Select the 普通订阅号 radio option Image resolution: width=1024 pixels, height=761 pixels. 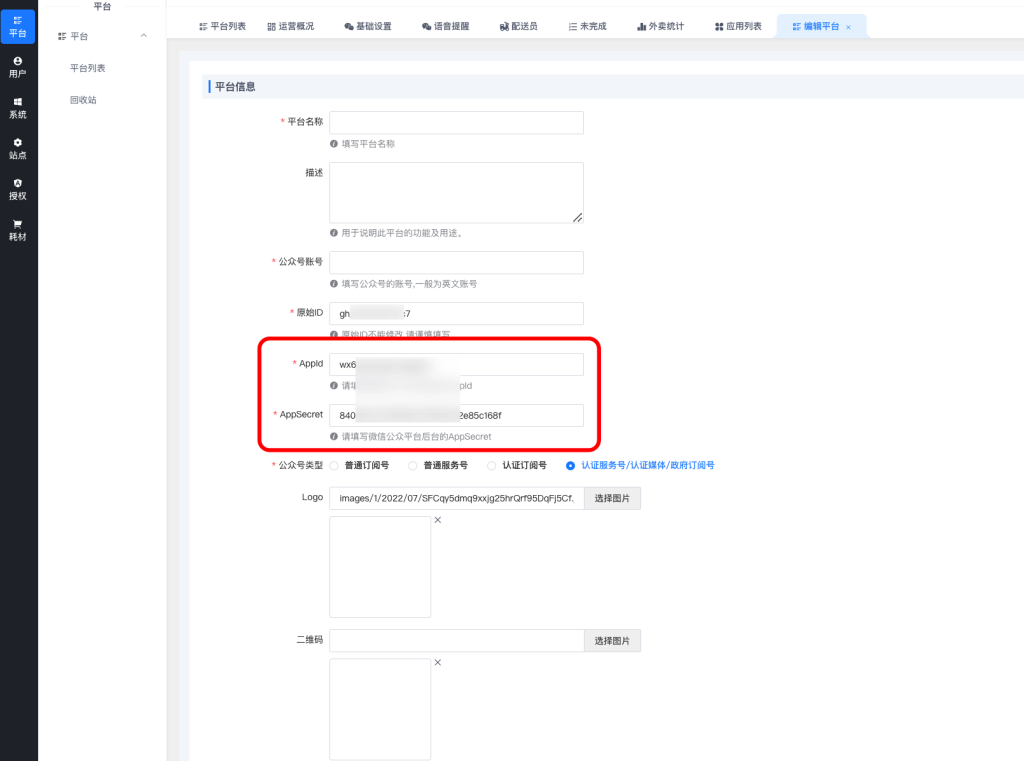335,465
